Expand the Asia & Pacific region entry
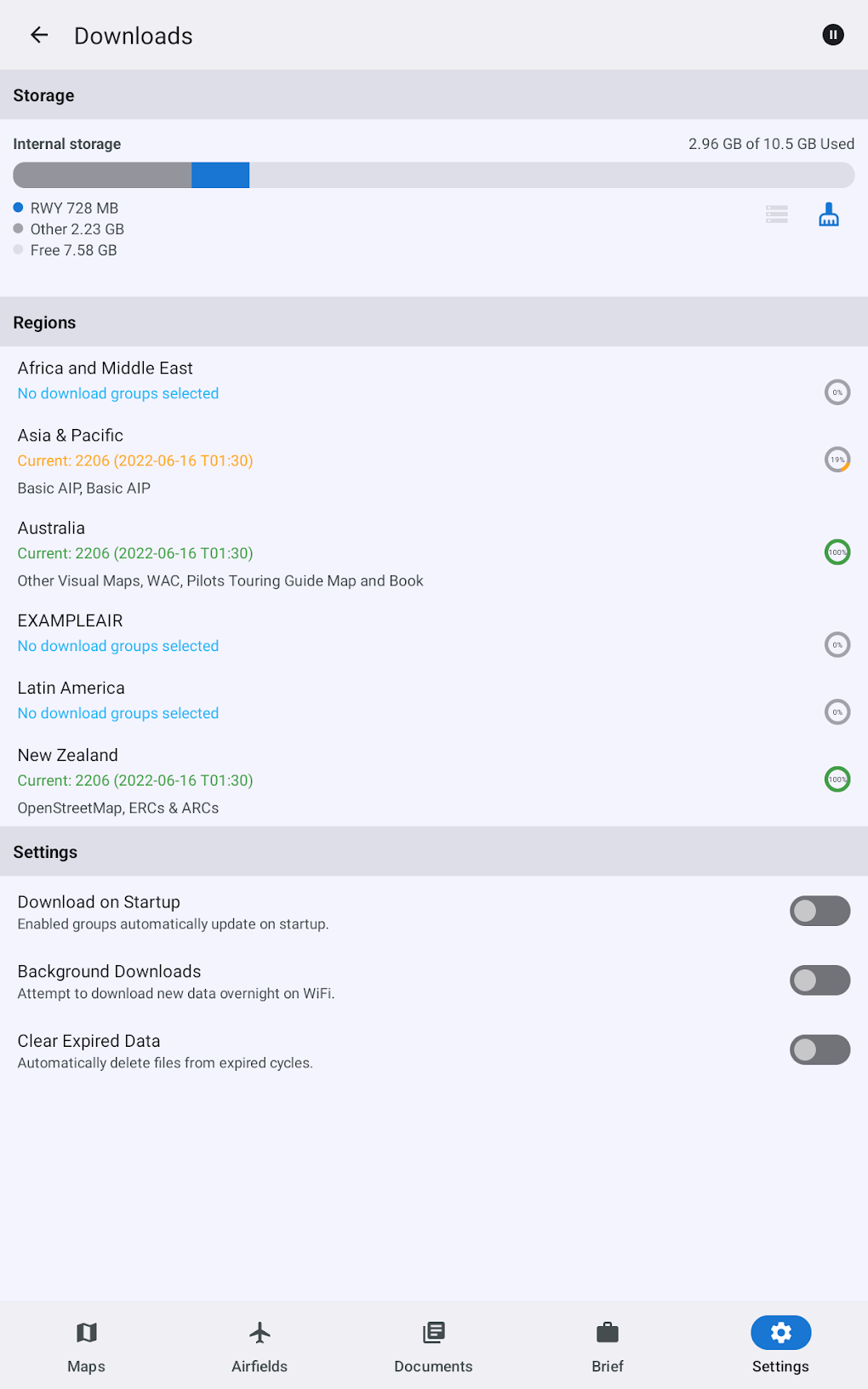868x1389 pixels. coord(71,436)
